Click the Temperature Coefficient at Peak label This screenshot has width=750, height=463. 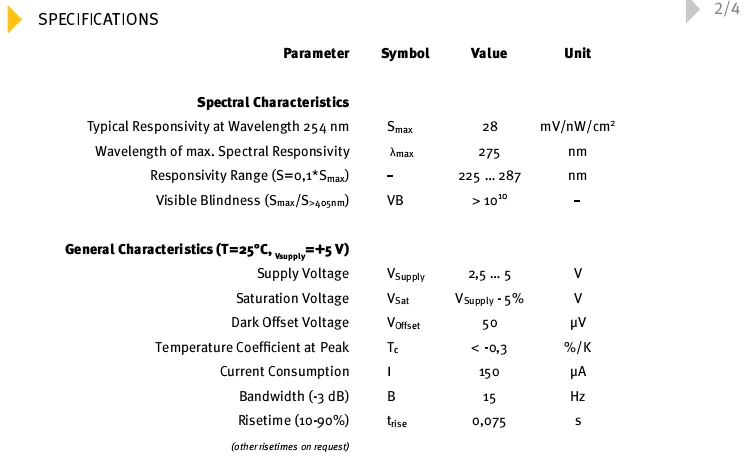(x=252, y=347)
